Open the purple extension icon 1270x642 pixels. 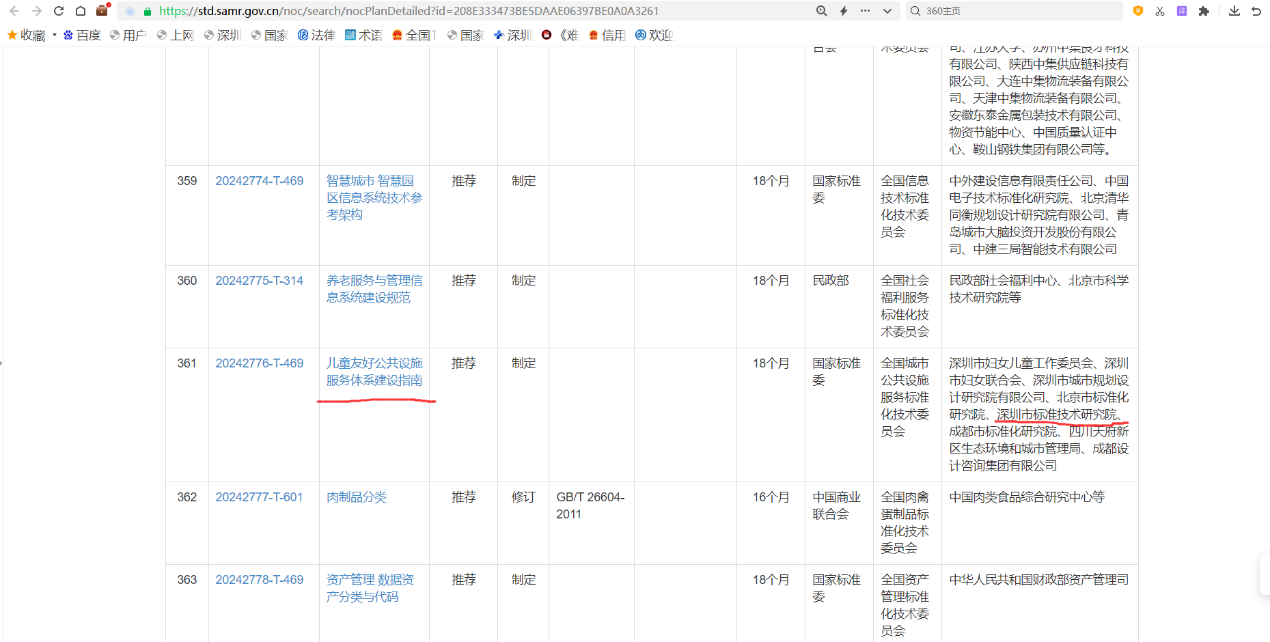tap(1182, 11)
